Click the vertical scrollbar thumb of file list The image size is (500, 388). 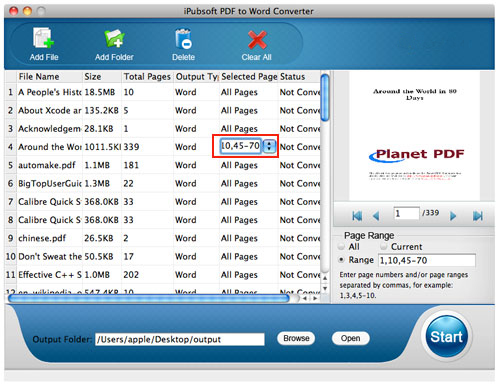pos(325,97)
